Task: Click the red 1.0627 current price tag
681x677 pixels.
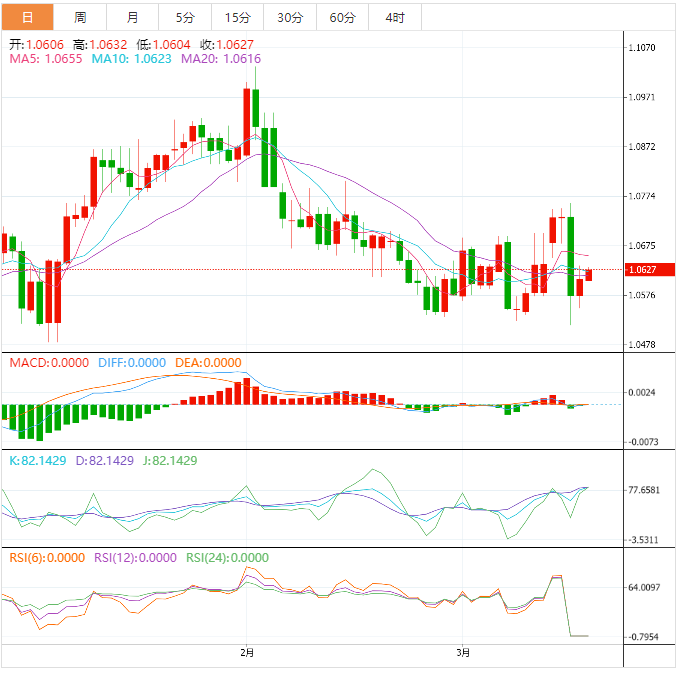Action: pos(642,270)
